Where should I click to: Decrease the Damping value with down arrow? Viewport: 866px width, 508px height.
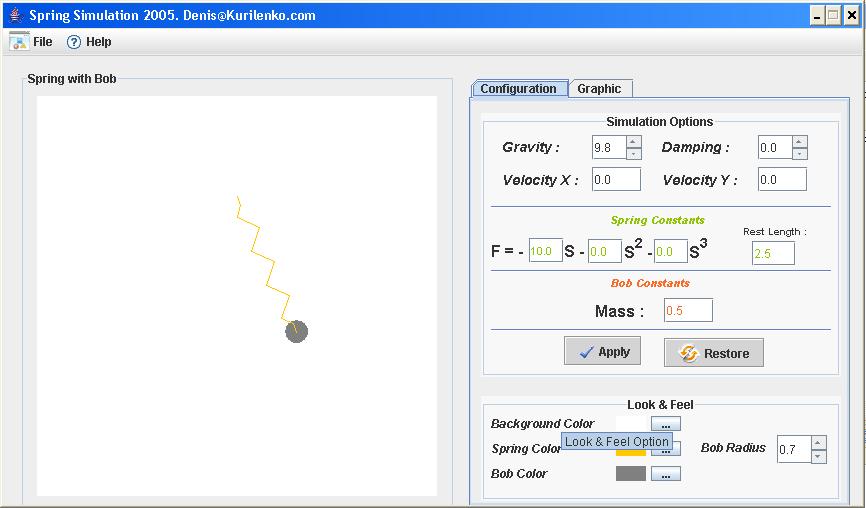[799, 154]
